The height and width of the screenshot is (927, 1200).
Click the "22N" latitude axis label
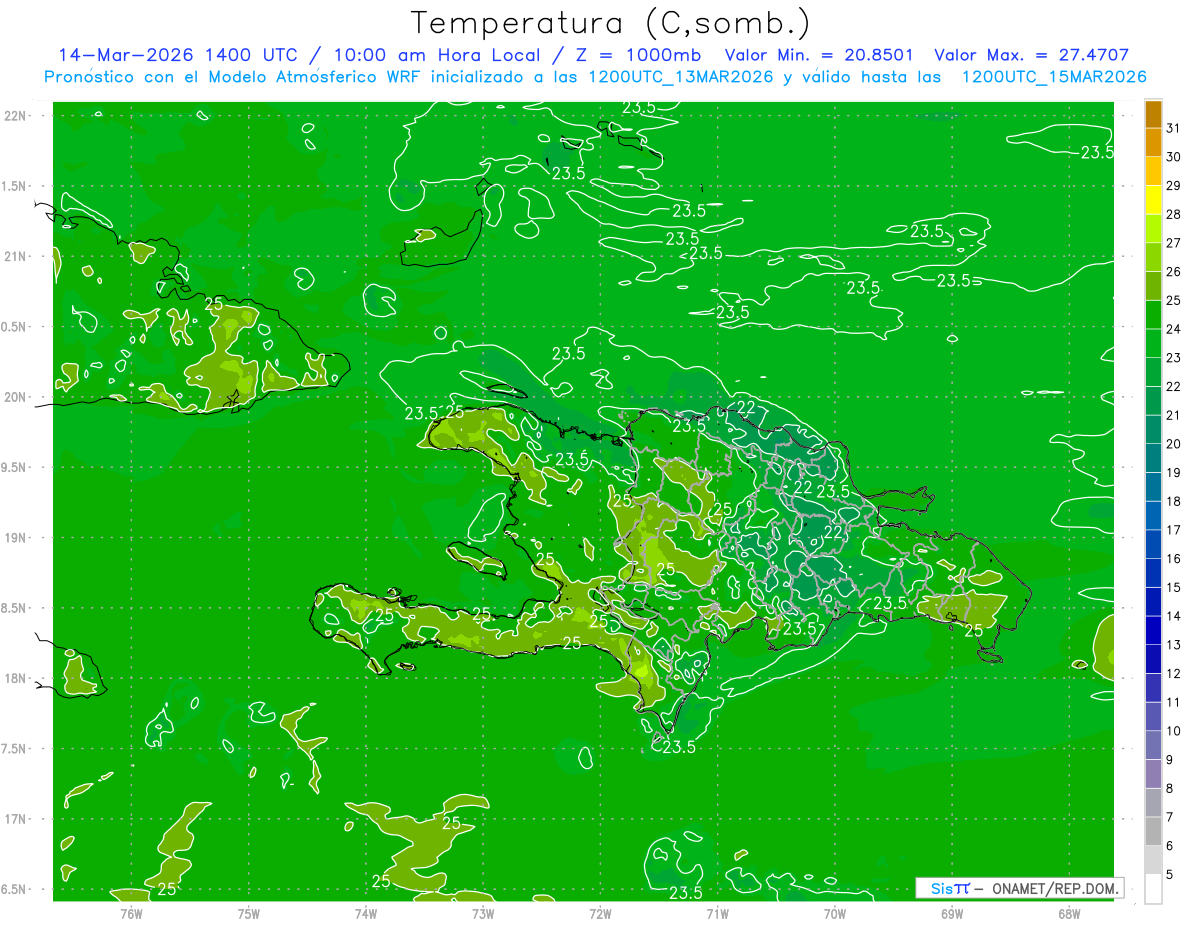coord(15,116)
